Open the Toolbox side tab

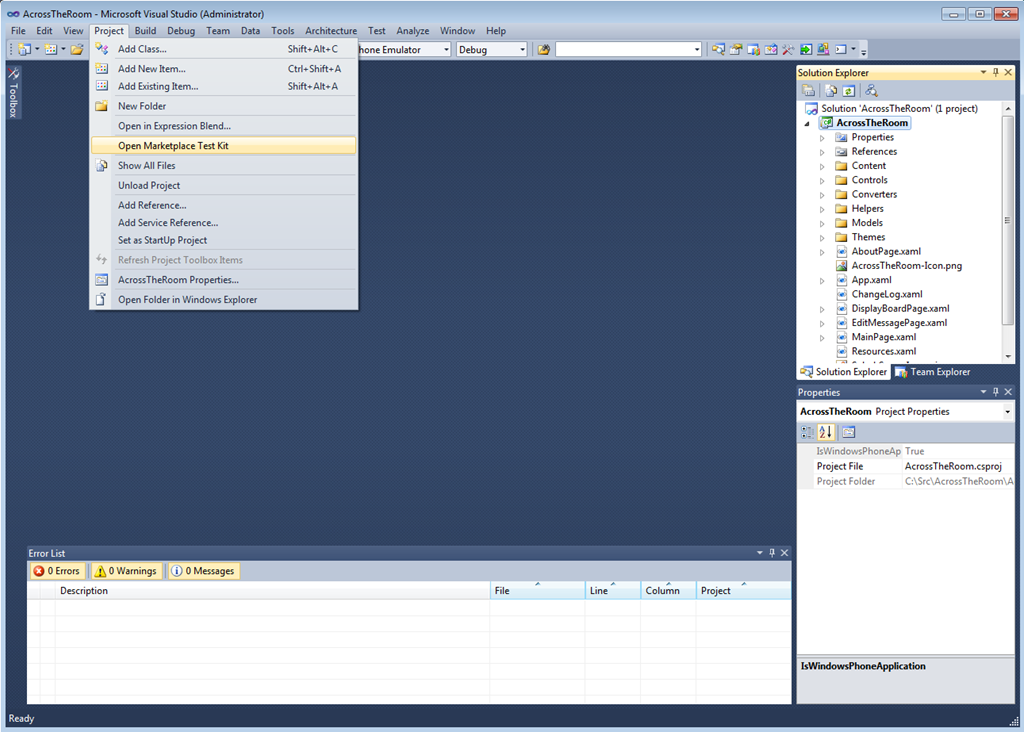[13, 93]
